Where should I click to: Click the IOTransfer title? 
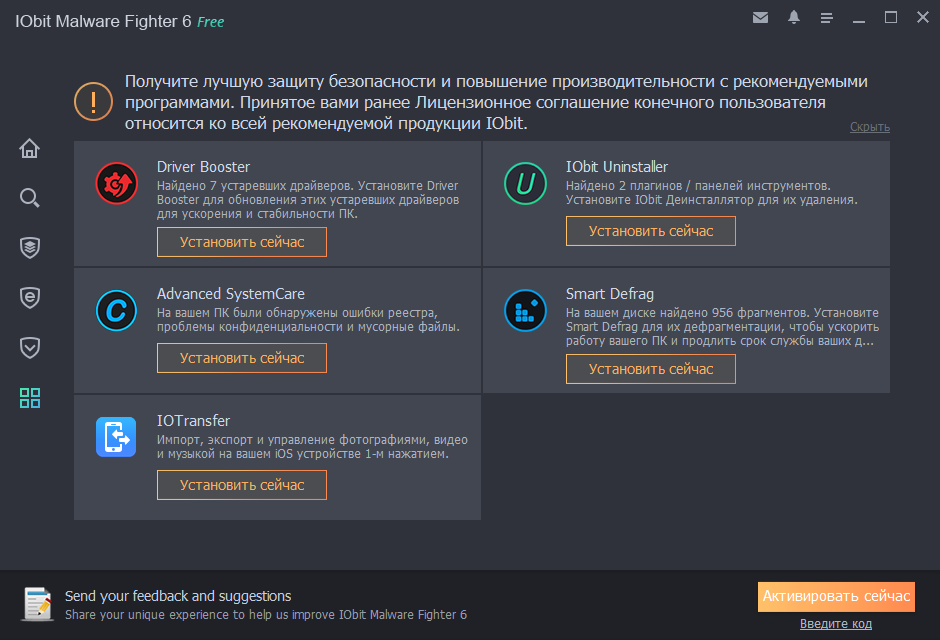click(x=193, y=421)
